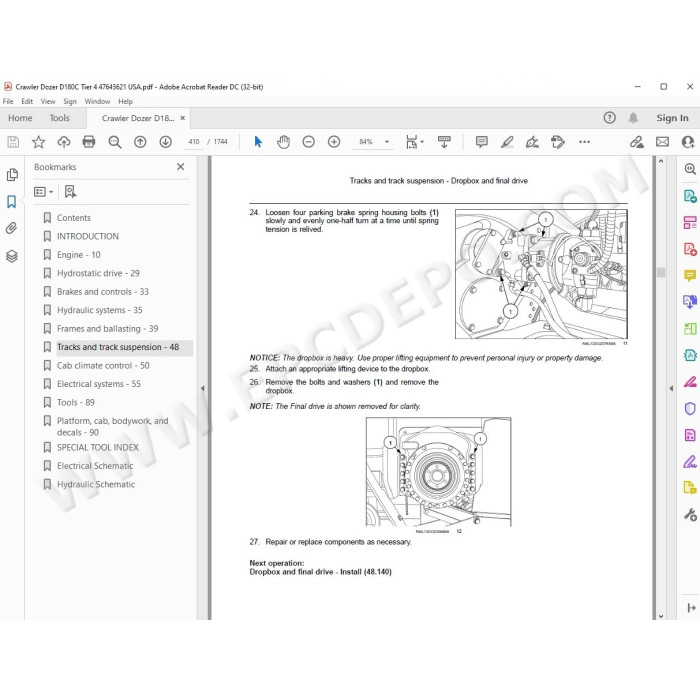Select the Highlight text tool
This screenshot has width=700, height=700.
point(507,142)
